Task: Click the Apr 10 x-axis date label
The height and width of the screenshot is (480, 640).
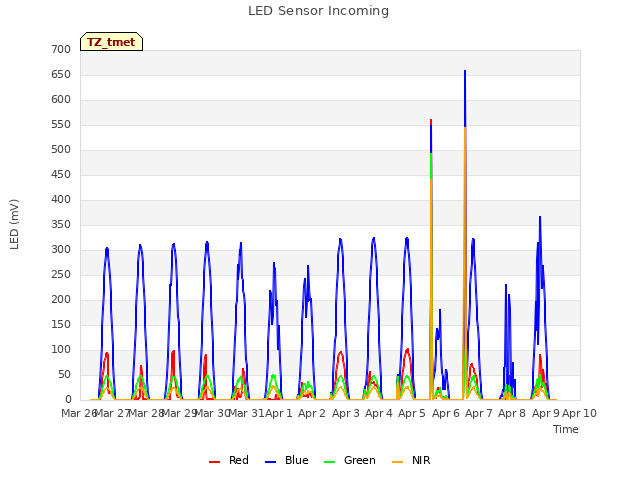Action: (579, 413)
